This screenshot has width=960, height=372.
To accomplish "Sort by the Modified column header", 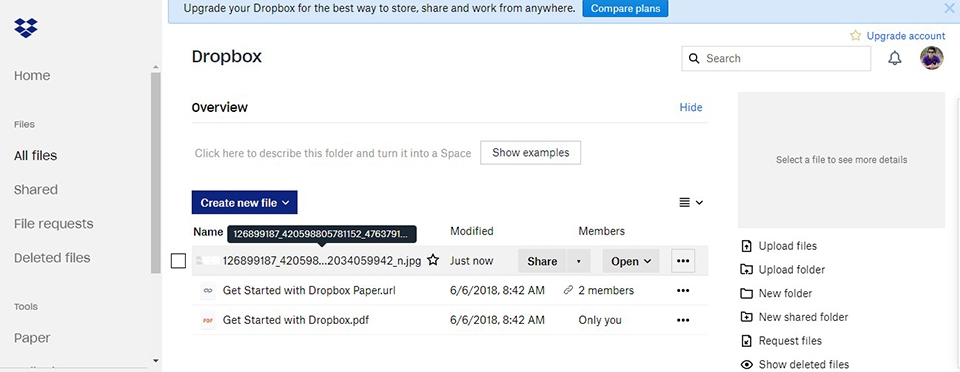I will click(471, 231).
